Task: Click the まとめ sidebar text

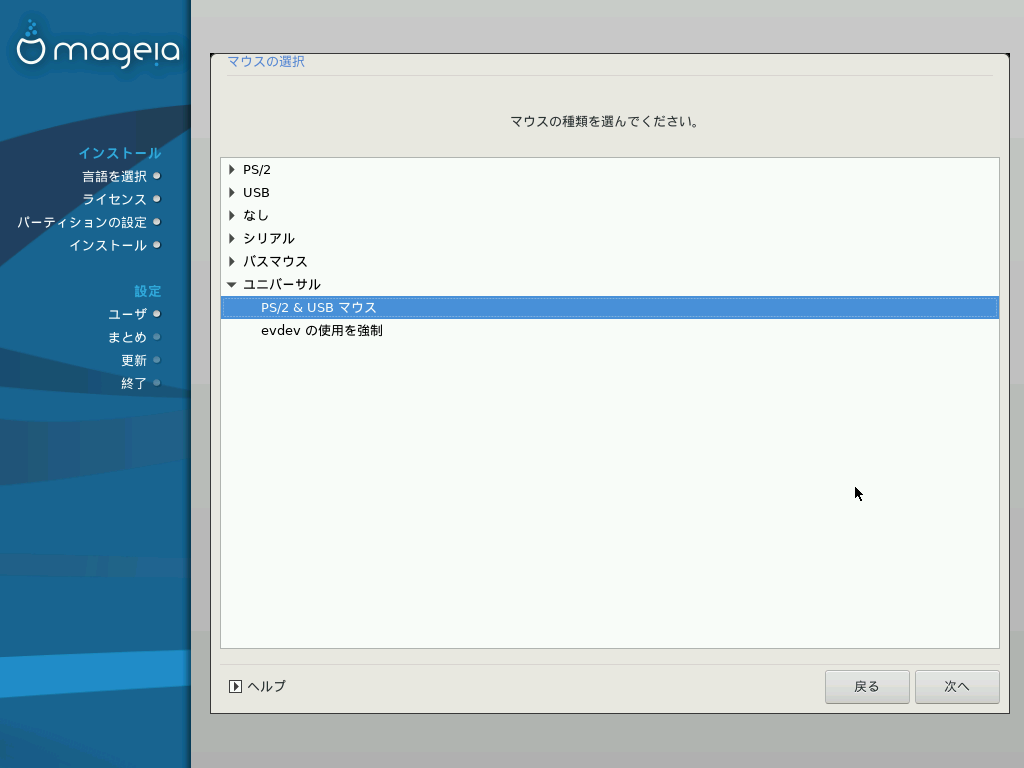Action: pos(127,337)
